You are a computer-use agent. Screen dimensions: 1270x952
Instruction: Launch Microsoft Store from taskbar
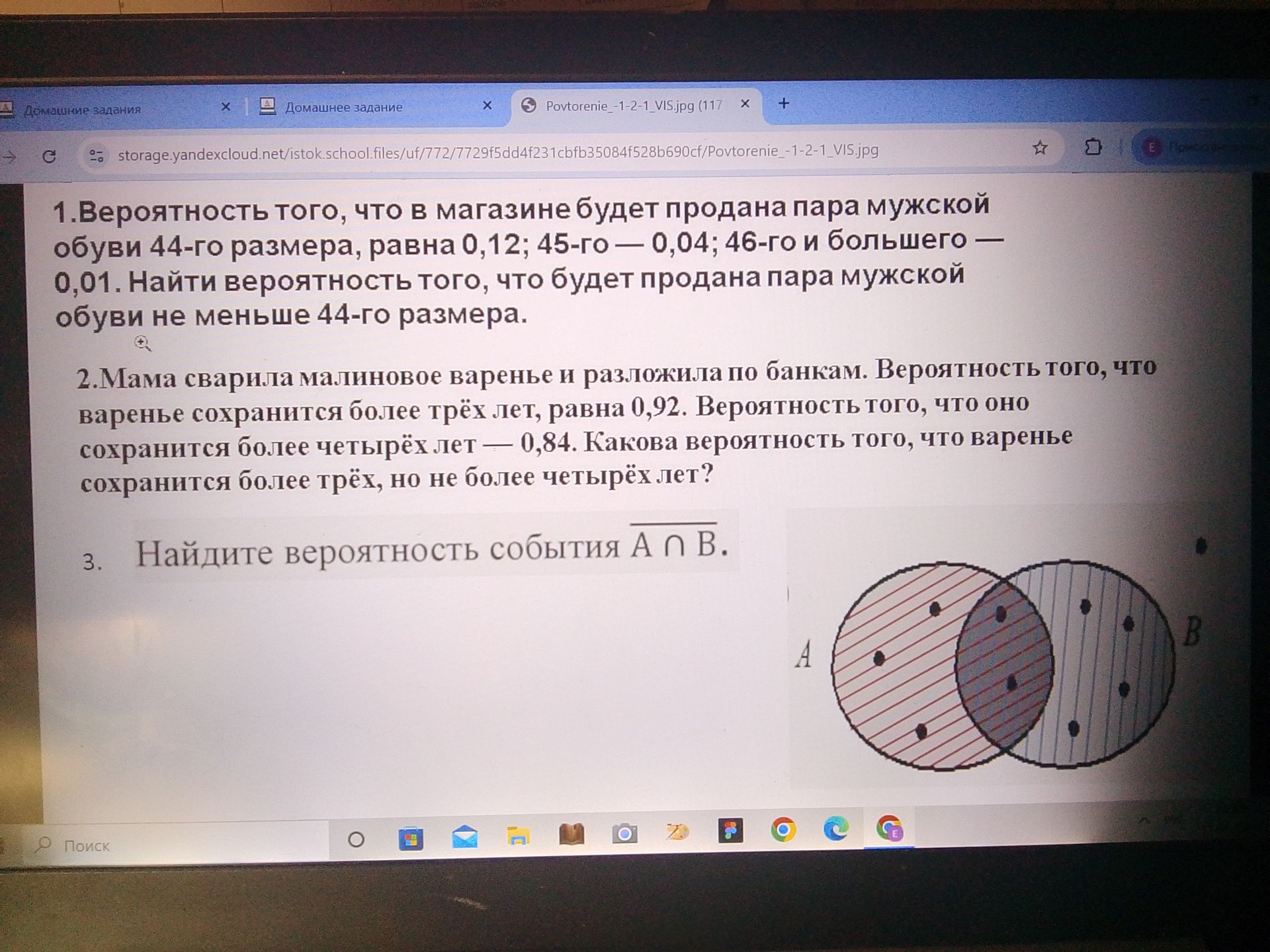coord(411,839)
